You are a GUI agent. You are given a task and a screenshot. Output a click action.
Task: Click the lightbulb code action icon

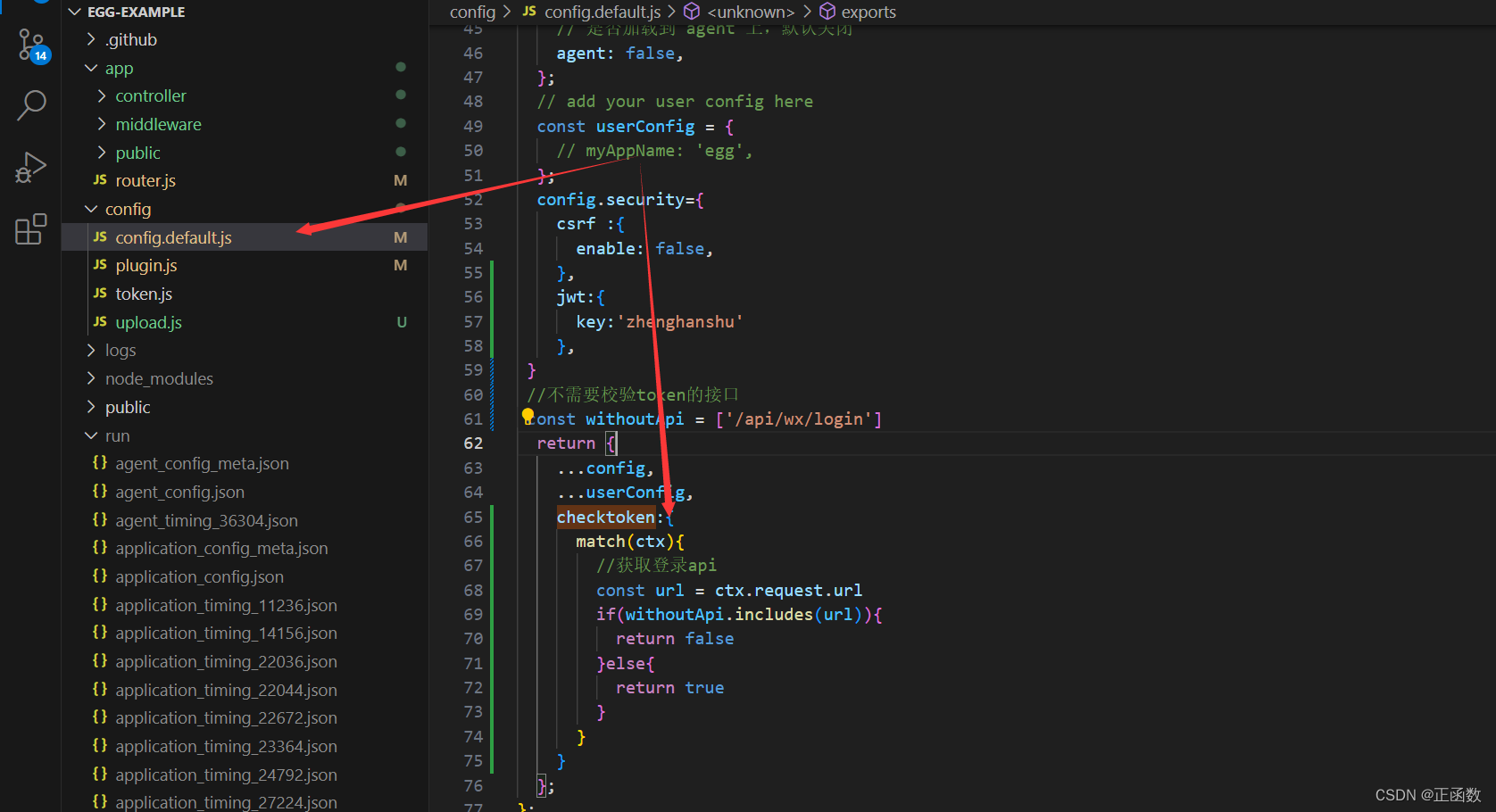[528, 416]
